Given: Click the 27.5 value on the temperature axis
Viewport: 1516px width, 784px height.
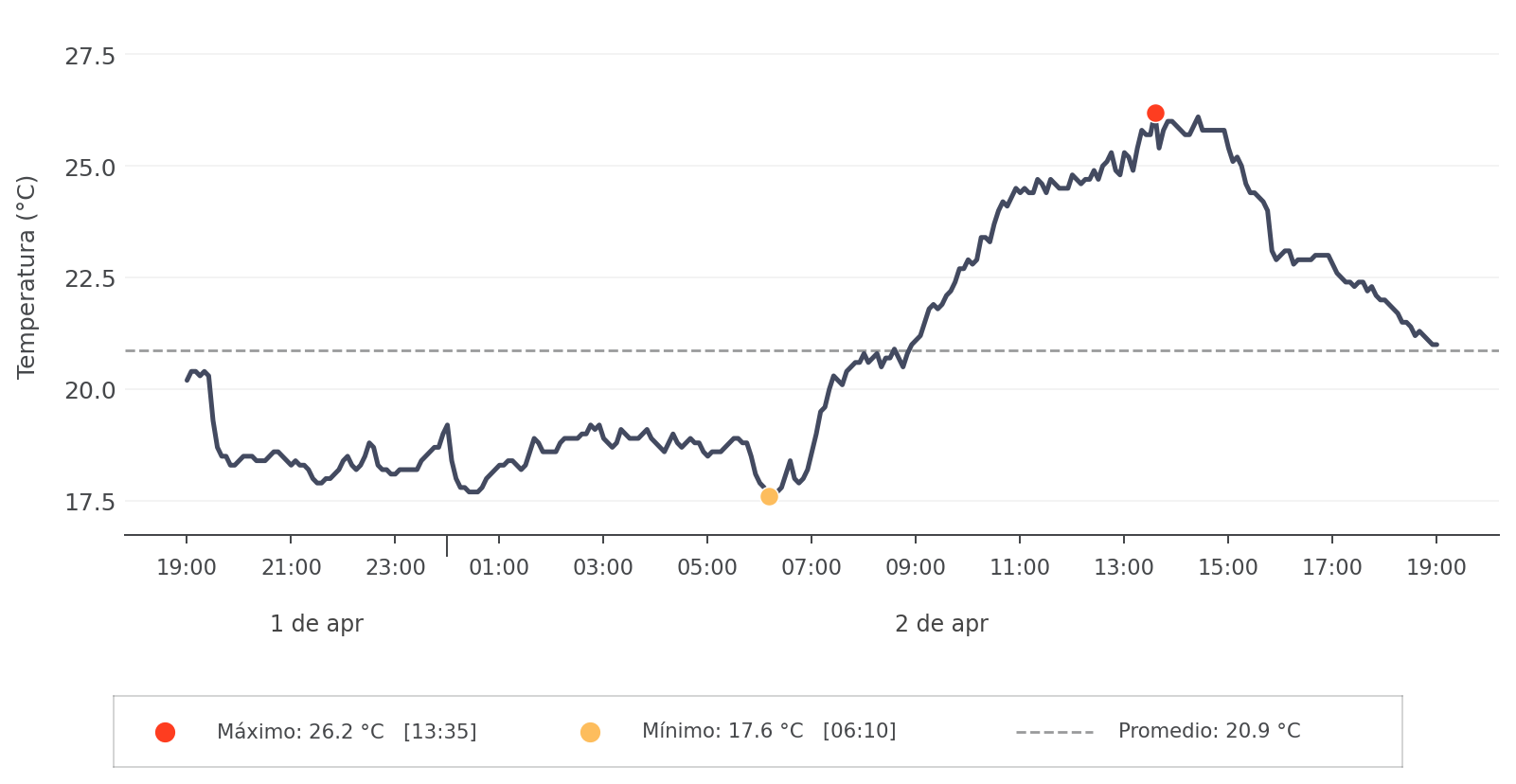Looking at the screenshot, I should click(x=90, y=57).
